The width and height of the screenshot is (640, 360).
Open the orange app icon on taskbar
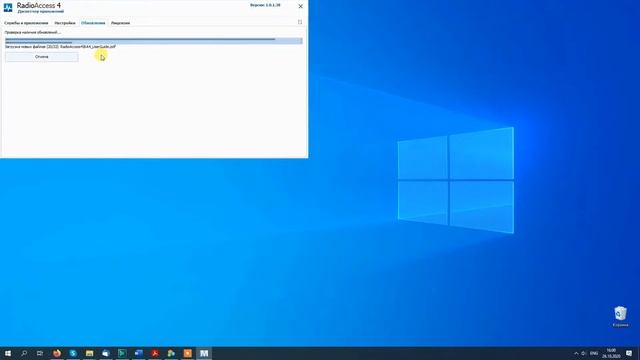click(x=187, y=353)
